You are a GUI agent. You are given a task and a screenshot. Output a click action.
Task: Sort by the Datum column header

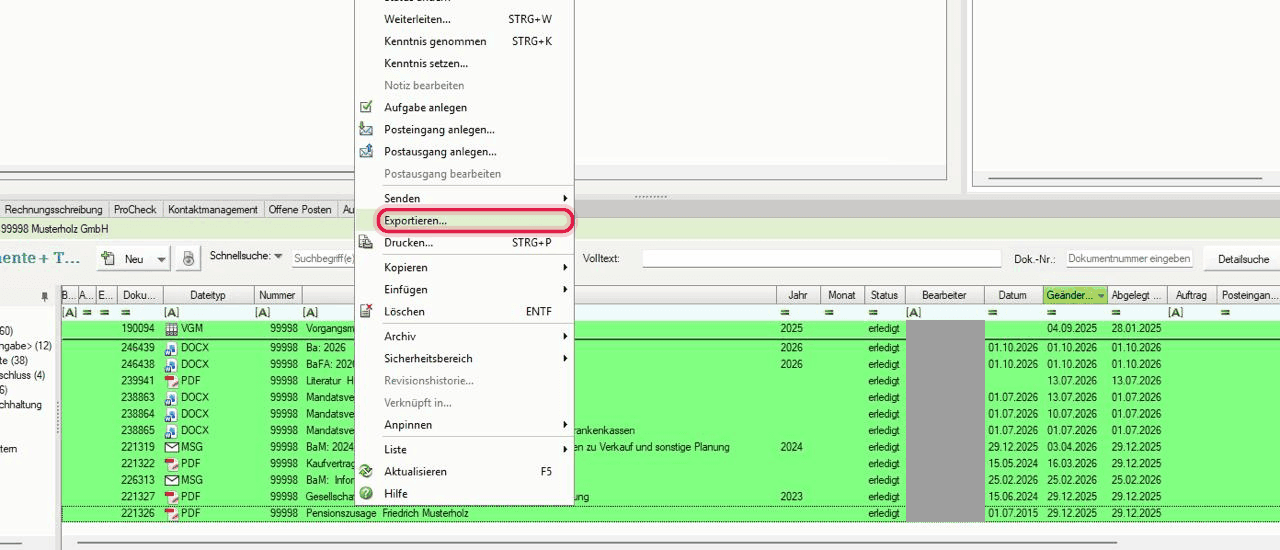point(1013,296)
